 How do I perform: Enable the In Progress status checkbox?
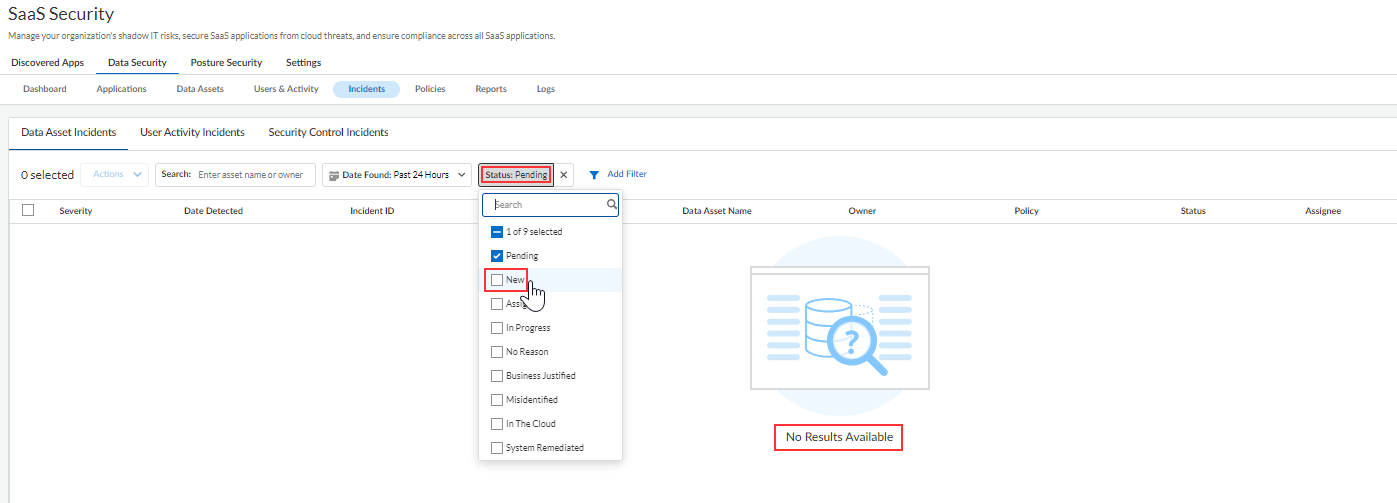497,328
